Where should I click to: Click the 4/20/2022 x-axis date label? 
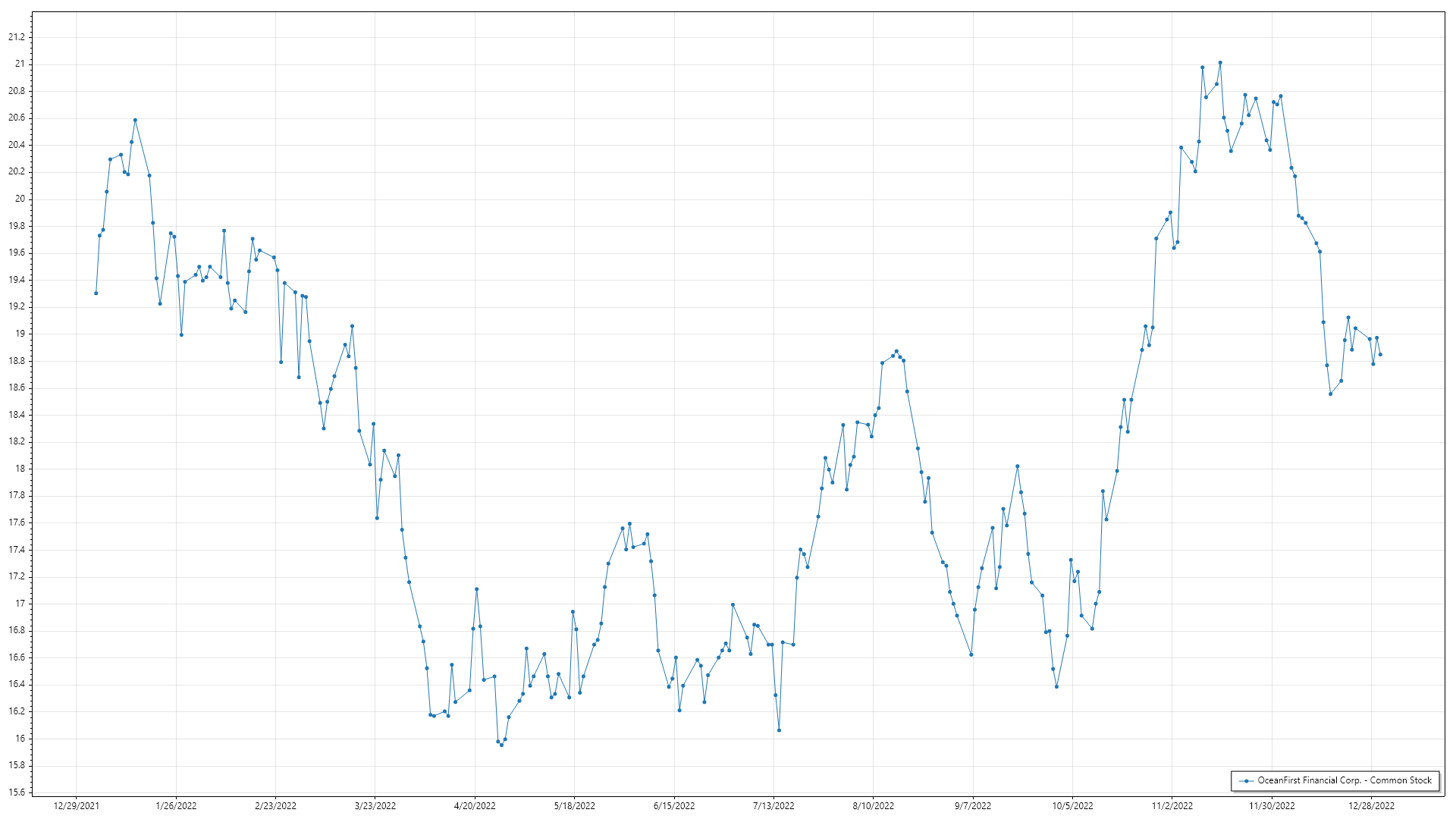point(475,806)
